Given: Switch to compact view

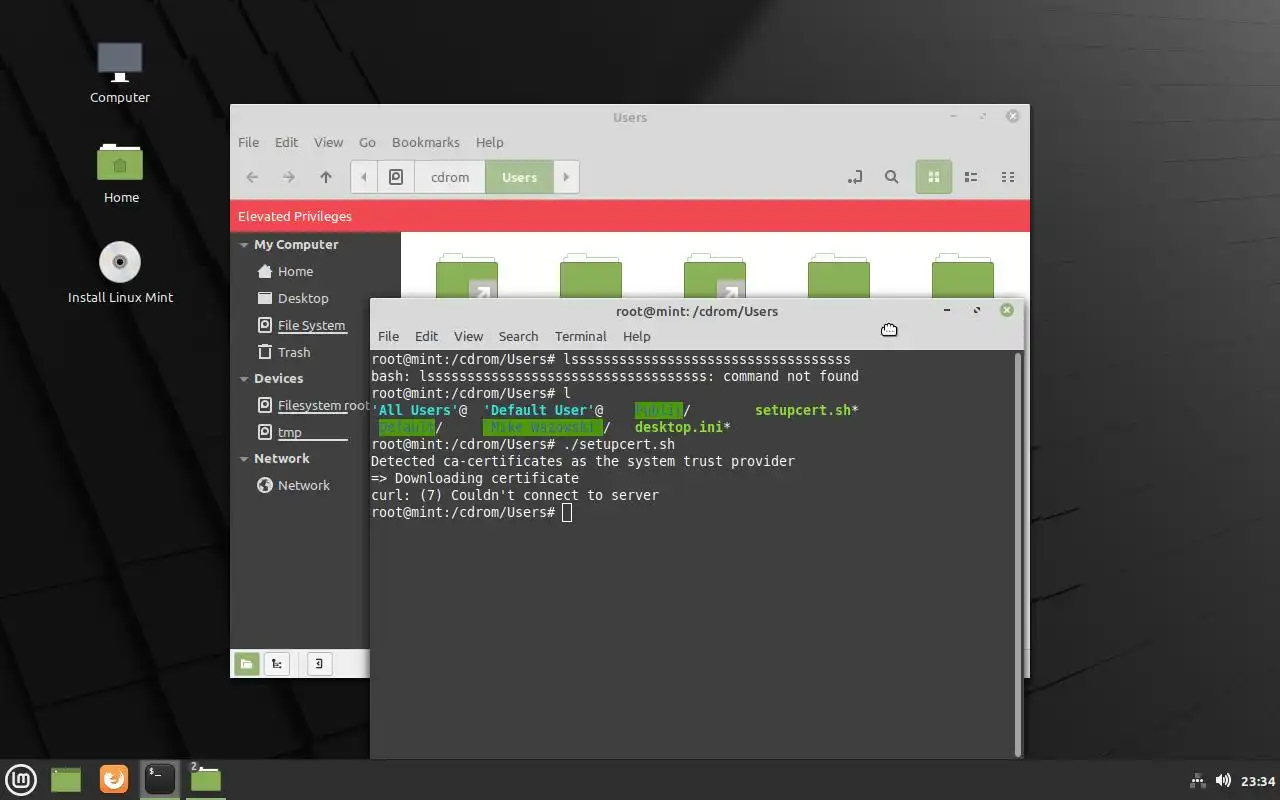Looking at the screenshot, I should tap(1008, 177).
